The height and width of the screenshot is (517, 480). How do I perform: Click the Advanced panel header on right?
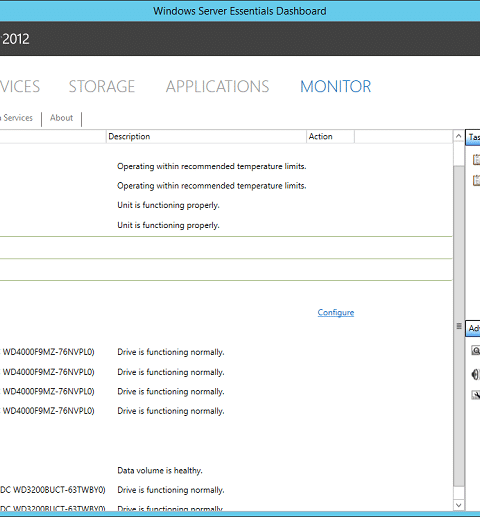(x=473, y=328)
